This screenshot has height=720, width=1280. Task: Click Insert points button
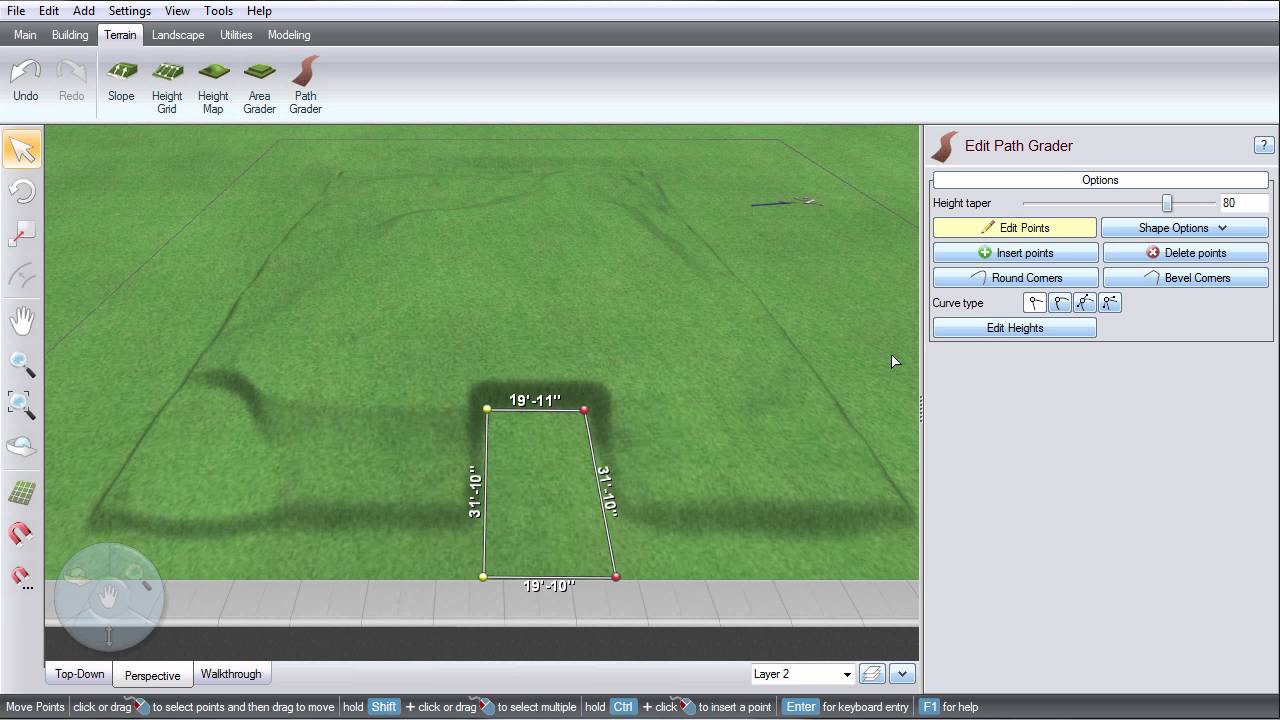click(x=1015, y=253)
